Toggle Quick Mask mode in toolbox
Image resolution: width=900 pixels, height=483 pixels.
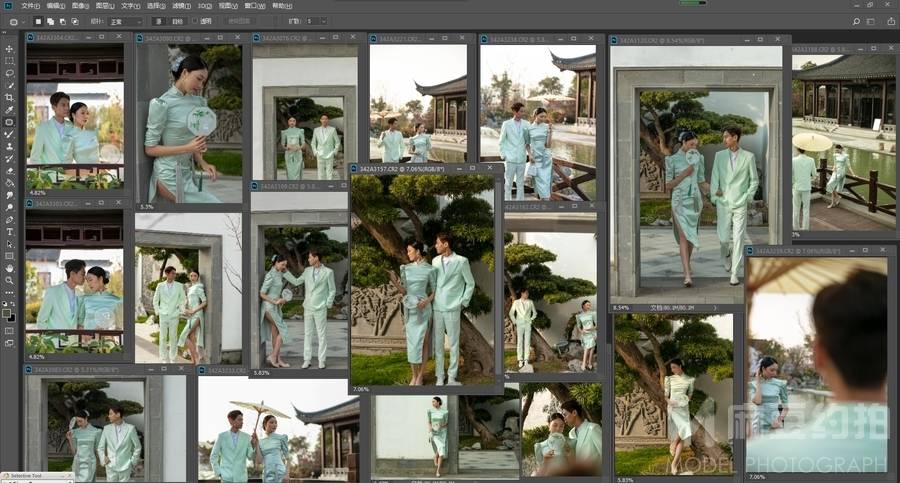click(x=9, y=331)
